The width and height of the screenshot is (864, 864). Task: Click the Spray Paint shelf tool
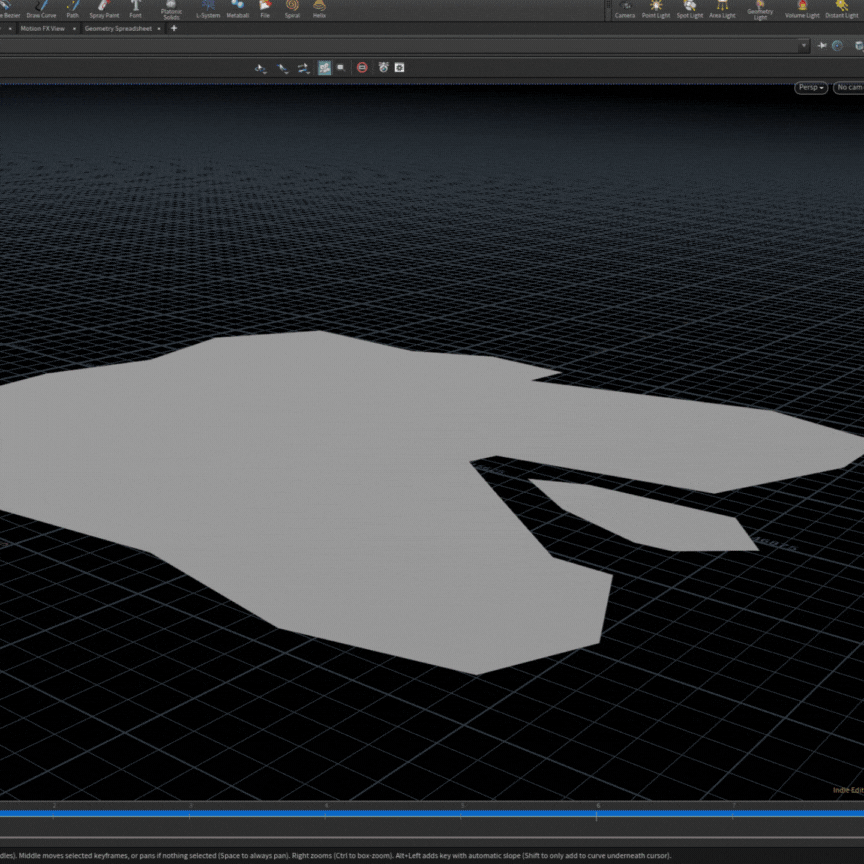104,9
